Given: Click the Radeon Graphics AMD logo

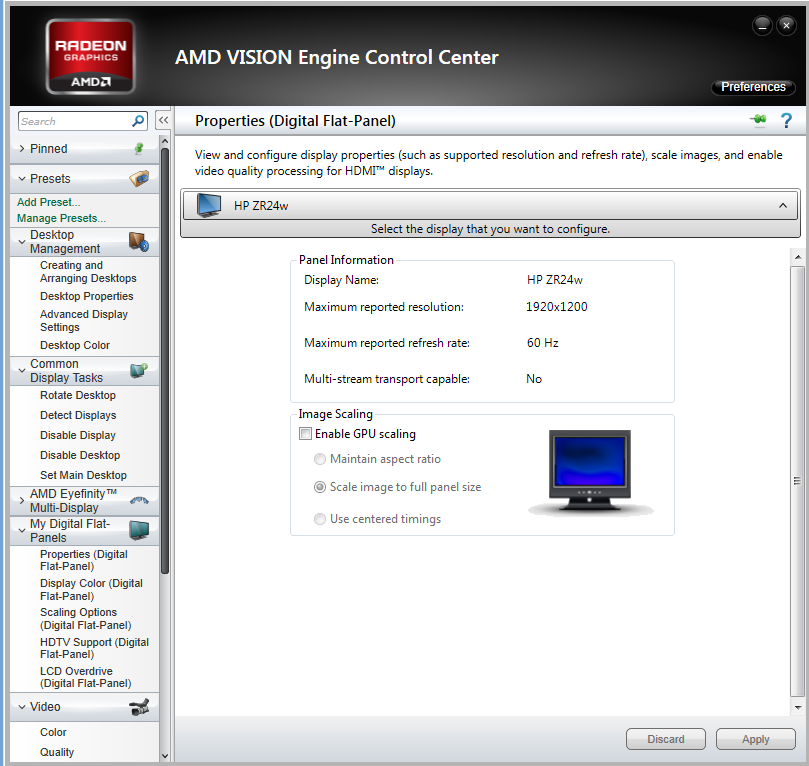Looking at the screenshot, I should (x=90, y=57).
